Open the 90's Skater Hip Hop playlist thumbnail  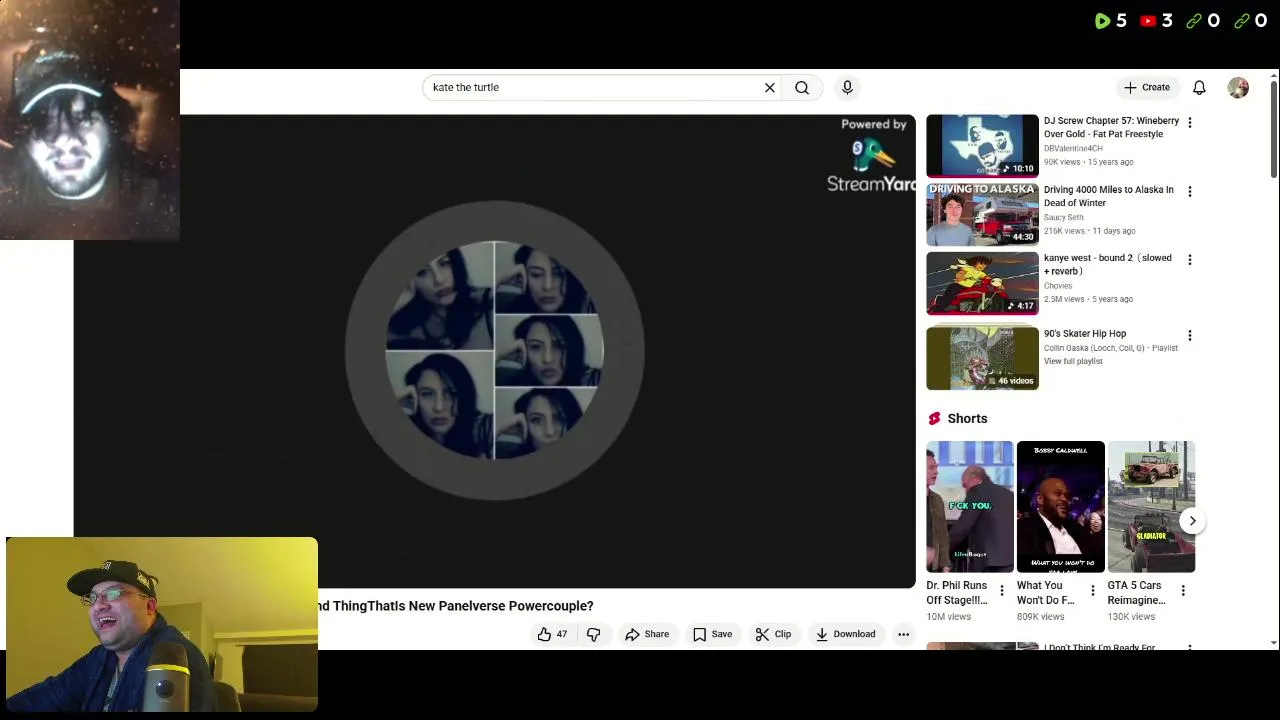pos(982,357)
